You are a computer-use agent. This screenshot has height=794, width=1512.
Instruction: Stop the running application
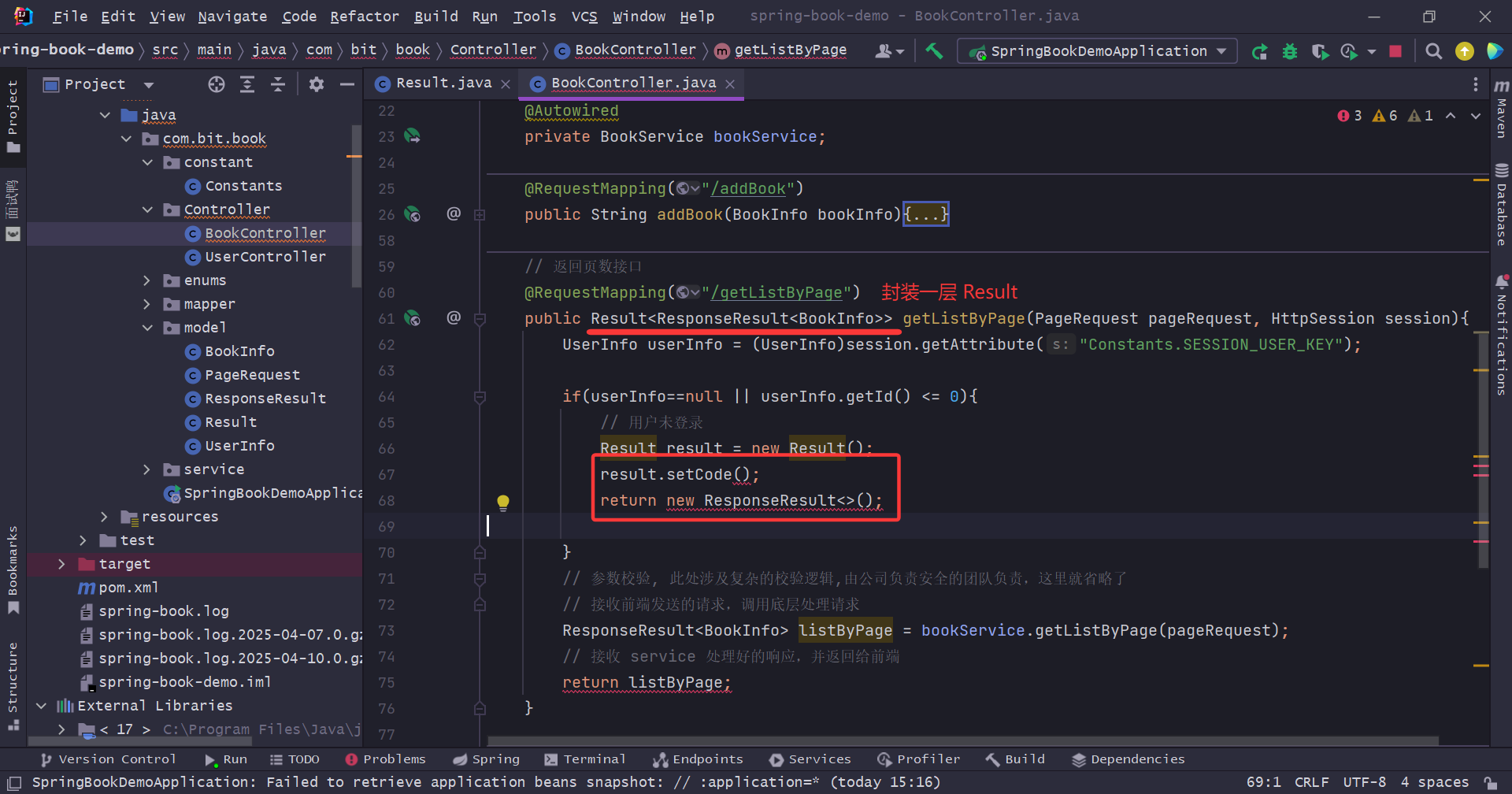point(1395,51)
